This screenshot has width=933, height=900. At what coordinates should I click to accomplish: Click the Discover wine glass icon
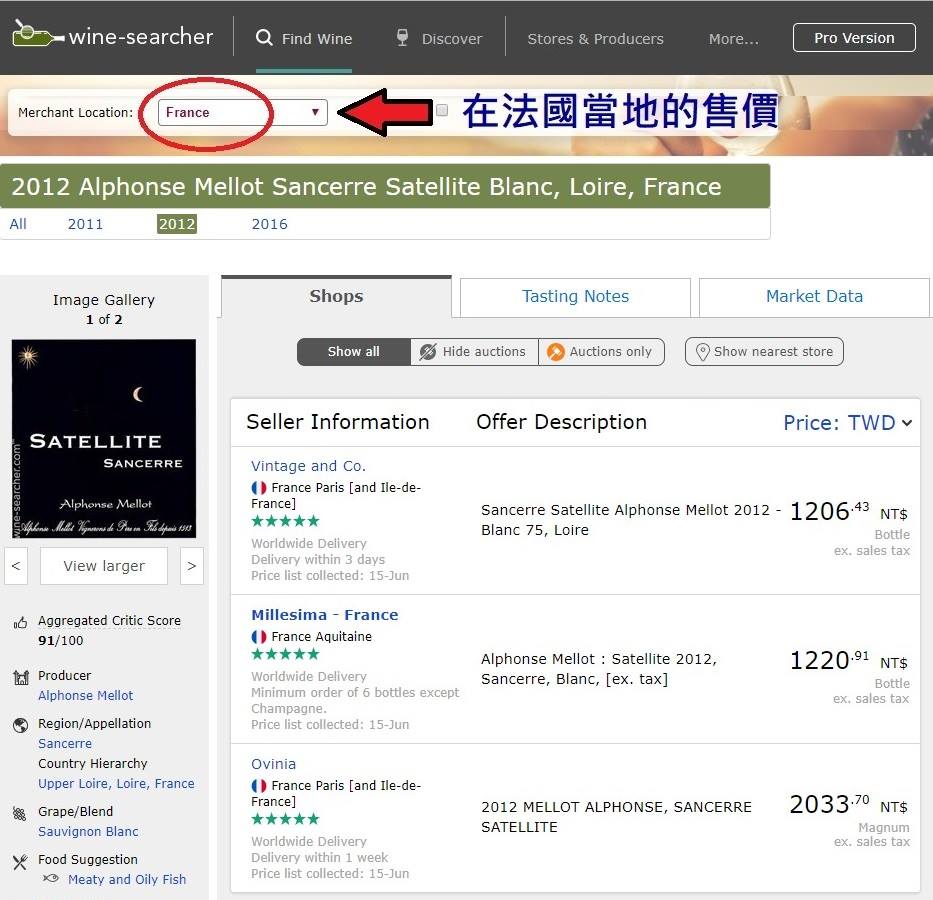(403, 37)
